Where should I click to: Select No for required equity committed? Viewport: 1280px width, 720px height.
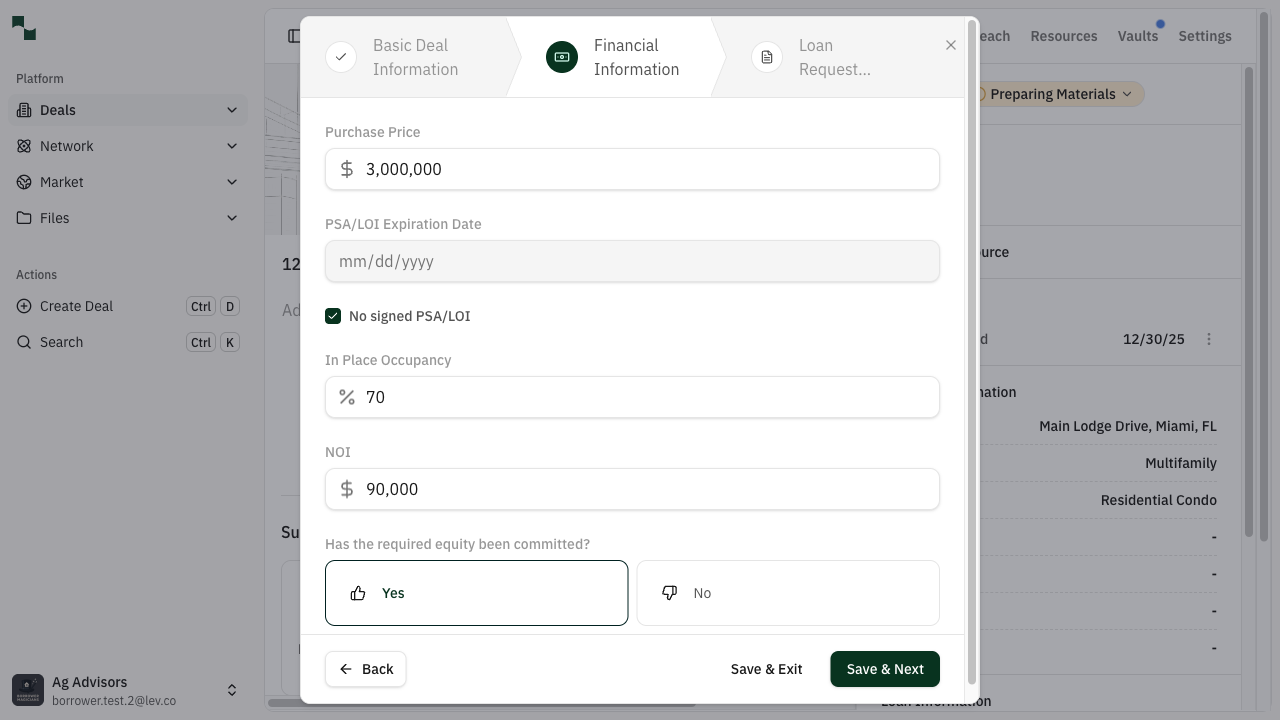[x=787, y=593]
